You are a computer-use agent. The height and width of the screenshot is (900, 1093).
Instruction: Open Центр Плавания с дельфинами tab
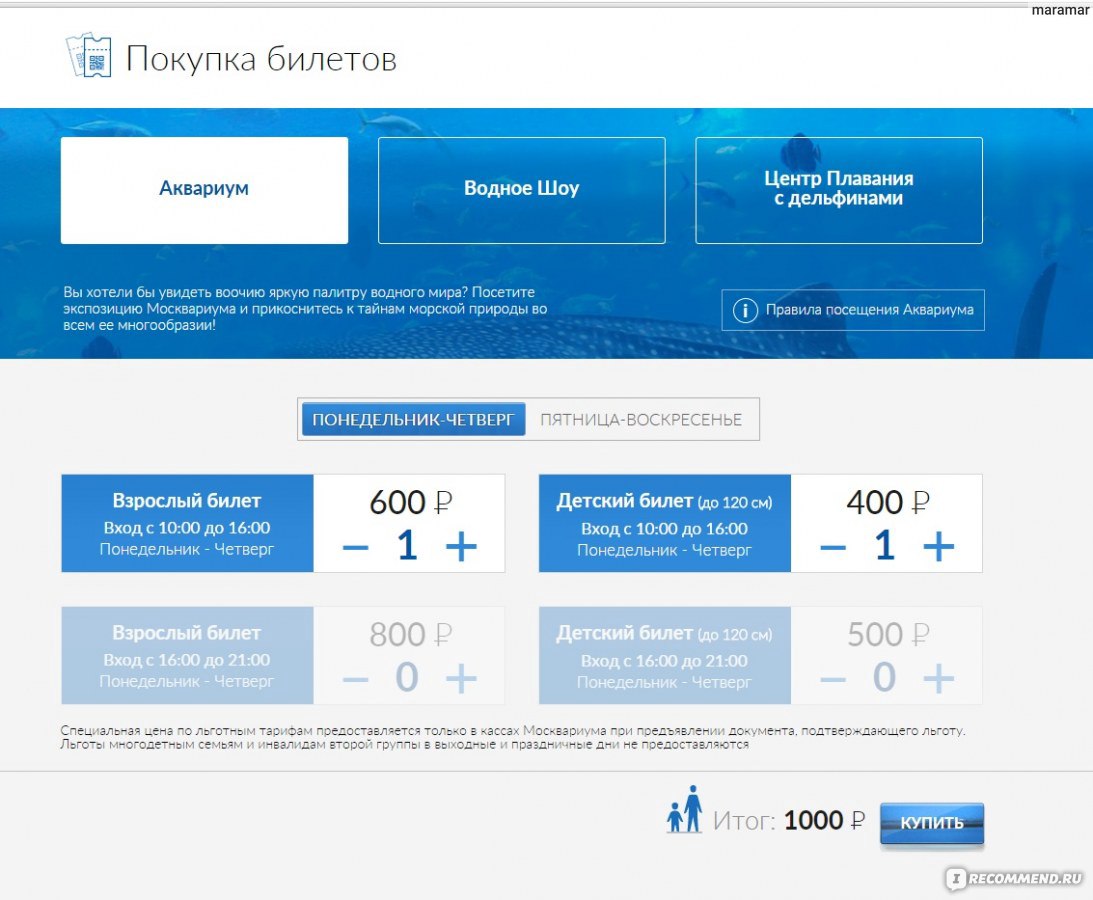pos(839,189)
